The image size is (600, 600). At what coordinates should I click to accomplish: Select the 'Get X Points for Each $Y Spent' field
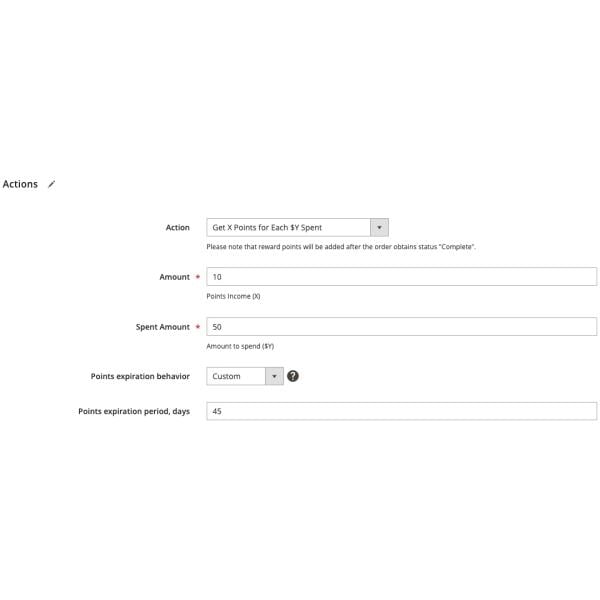pyautogui.click(x=297, y=227)
